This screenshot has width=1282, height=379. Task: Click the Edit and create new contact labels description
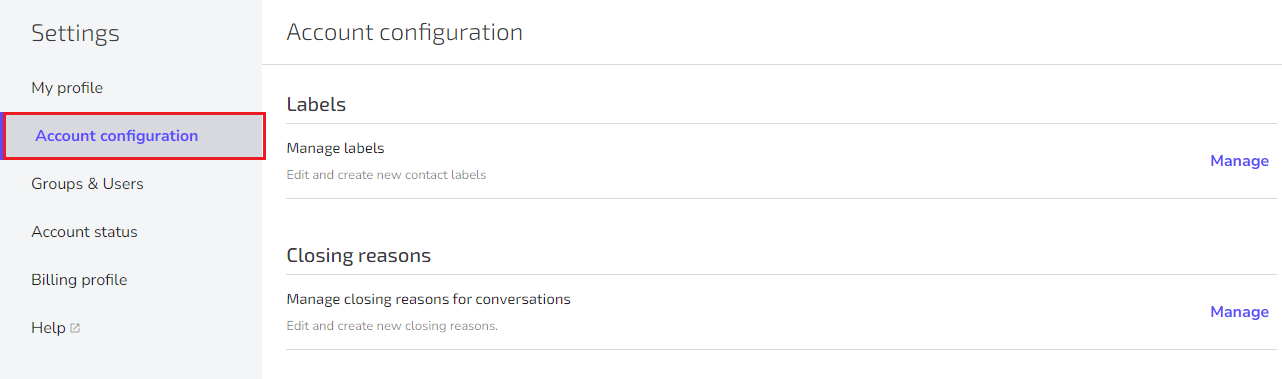tap(386, 175)
